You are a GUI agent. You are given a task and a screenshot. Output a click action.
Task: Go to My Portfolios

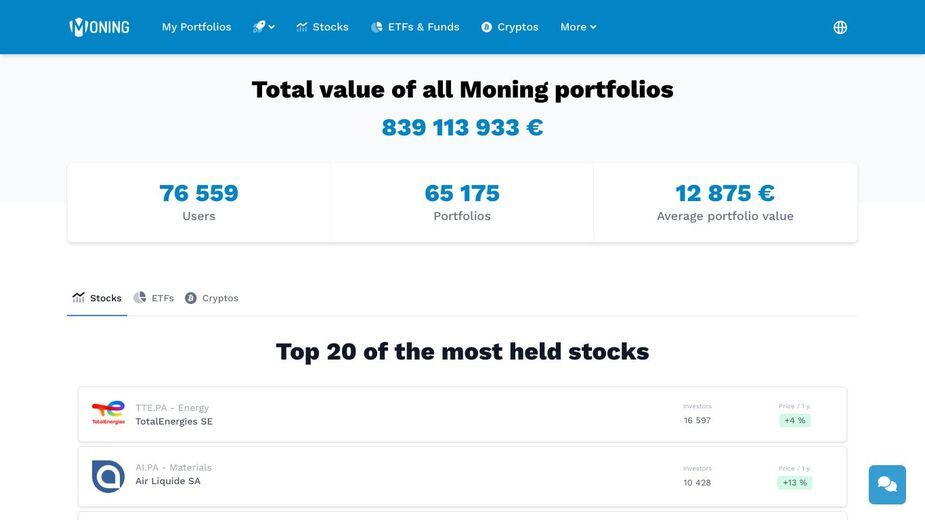[x=196, y=27]
